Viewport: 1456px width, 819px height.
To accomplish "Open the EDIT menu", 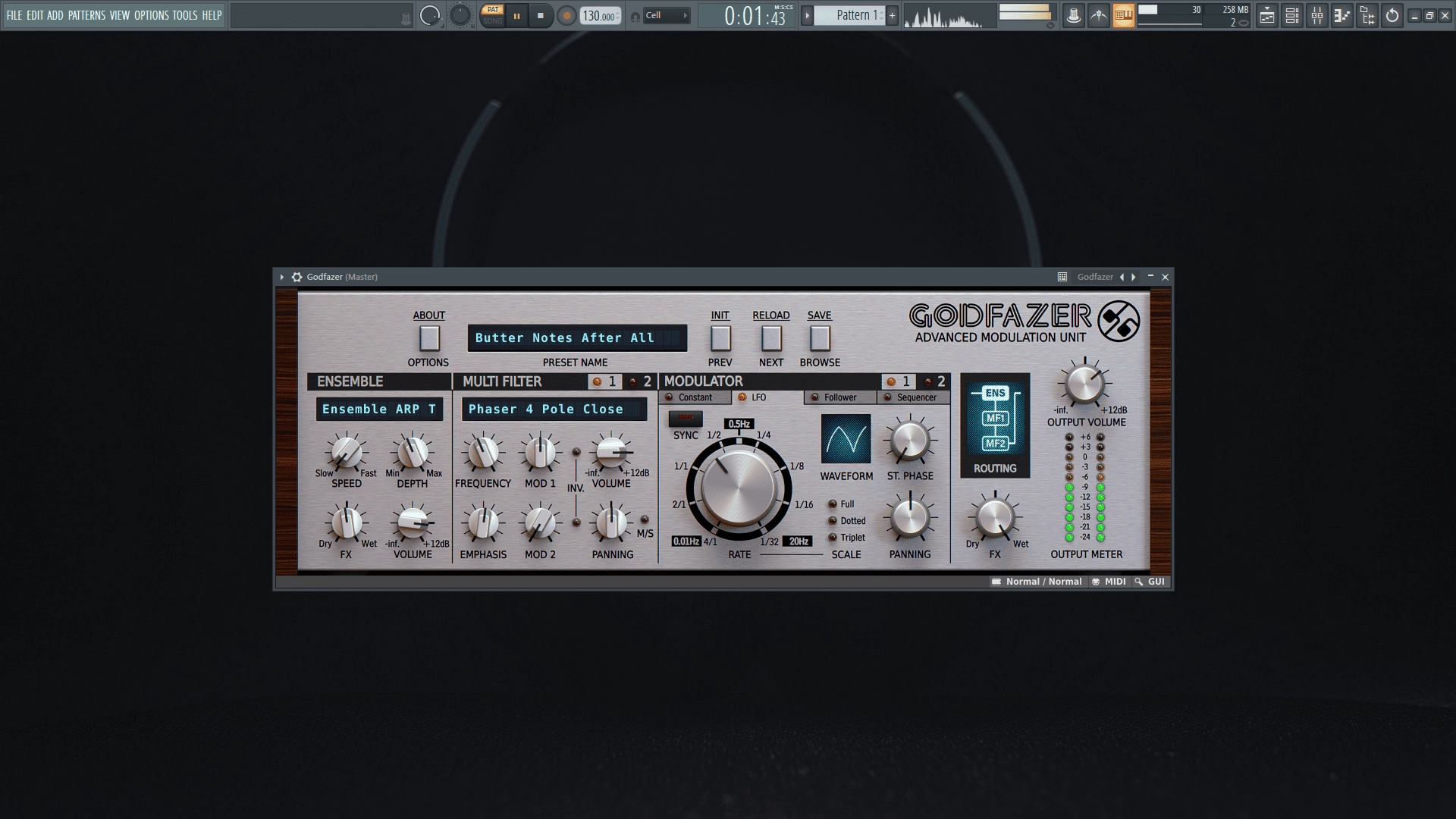I will (x=35, y=15).
